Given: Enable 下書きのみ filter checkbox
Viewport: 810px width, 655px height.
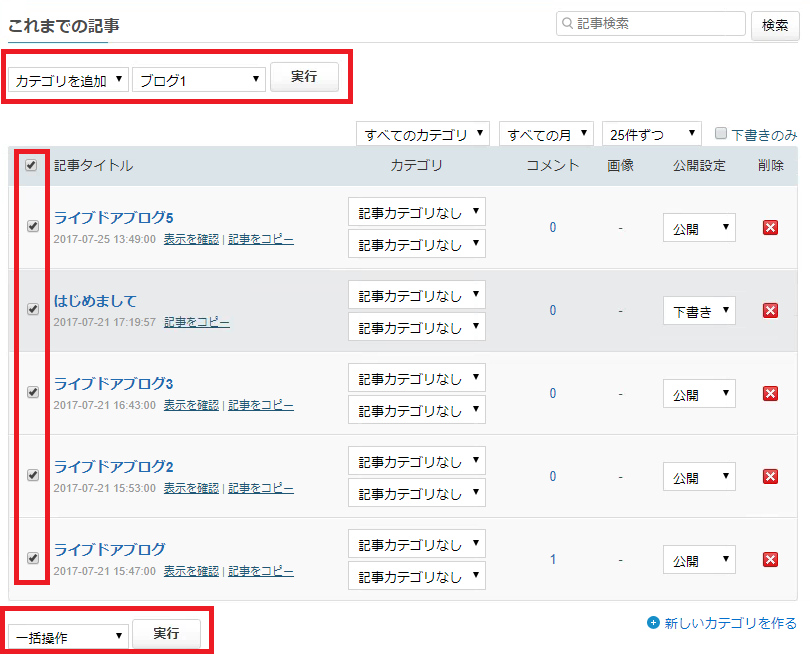Looking at the screenshot, I should 721,134.
